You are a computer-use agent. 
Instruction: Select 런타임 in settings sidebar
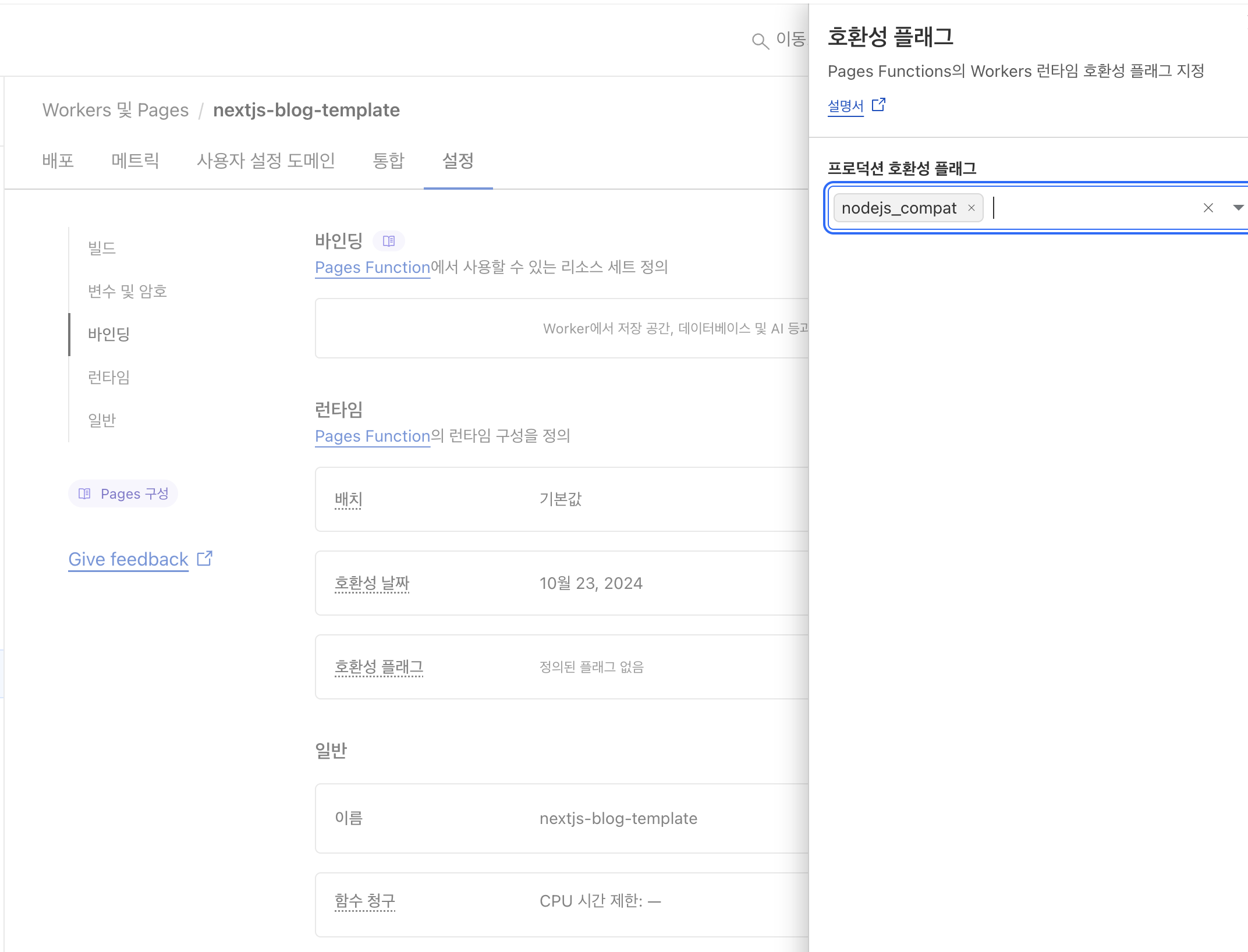(109, 377)
